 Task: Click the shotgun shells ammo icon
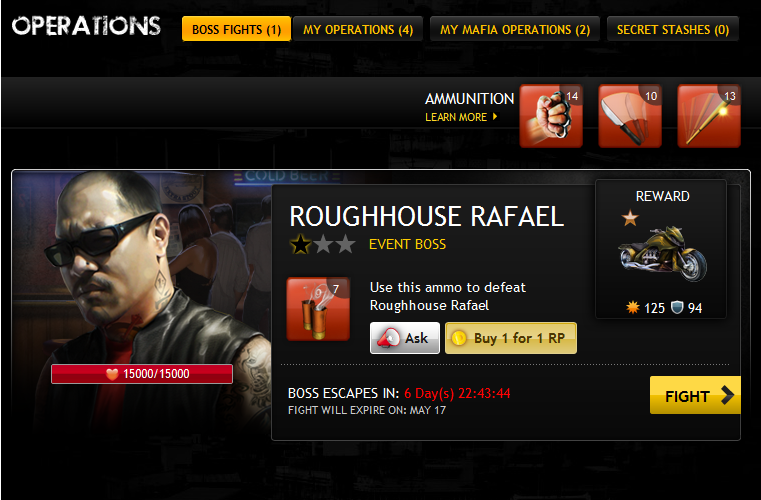[318, 309]
